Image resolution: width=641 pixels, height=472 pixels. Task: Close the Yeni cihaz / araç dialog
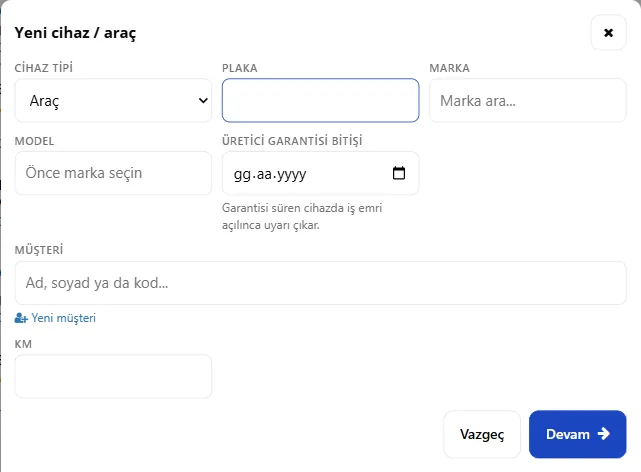coord(608,33)
